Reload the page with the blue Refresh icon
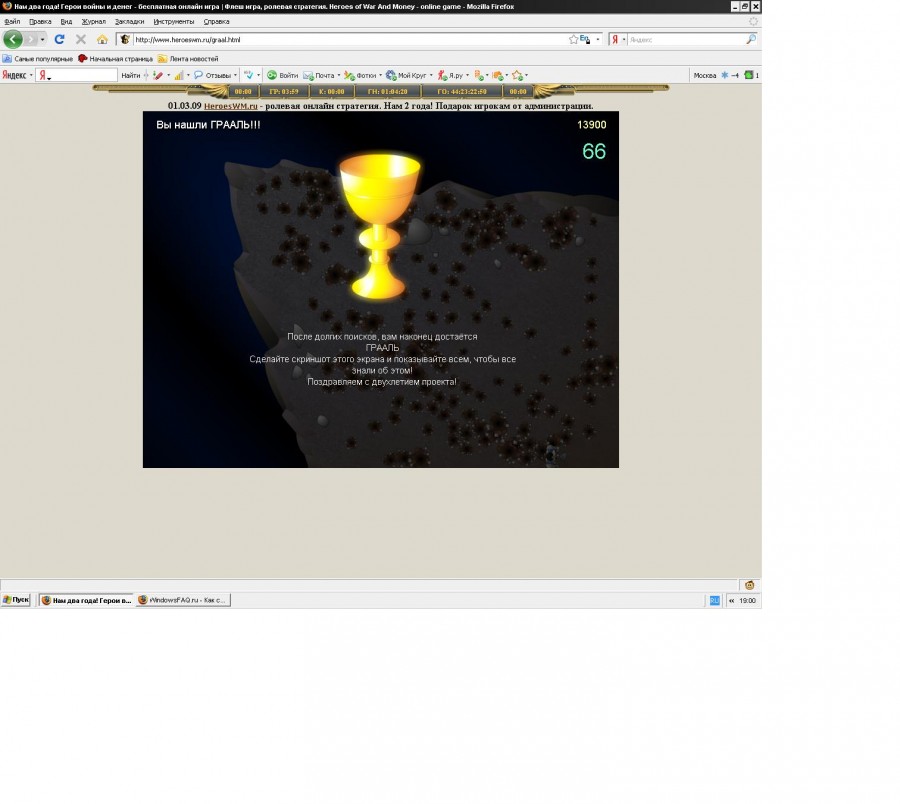This screenshot has width=900, height=804. (59, 39)
